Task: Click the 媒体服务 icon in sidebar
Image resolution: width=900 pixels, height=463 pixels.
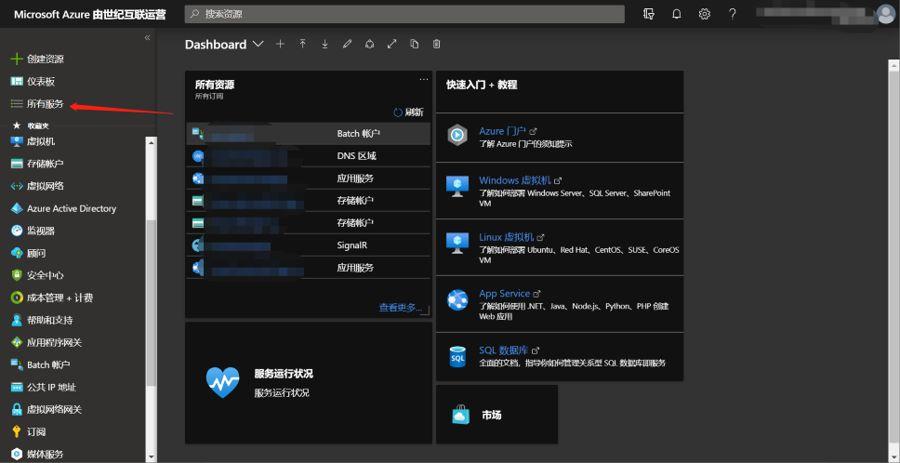Action: [x=17, y=454]
